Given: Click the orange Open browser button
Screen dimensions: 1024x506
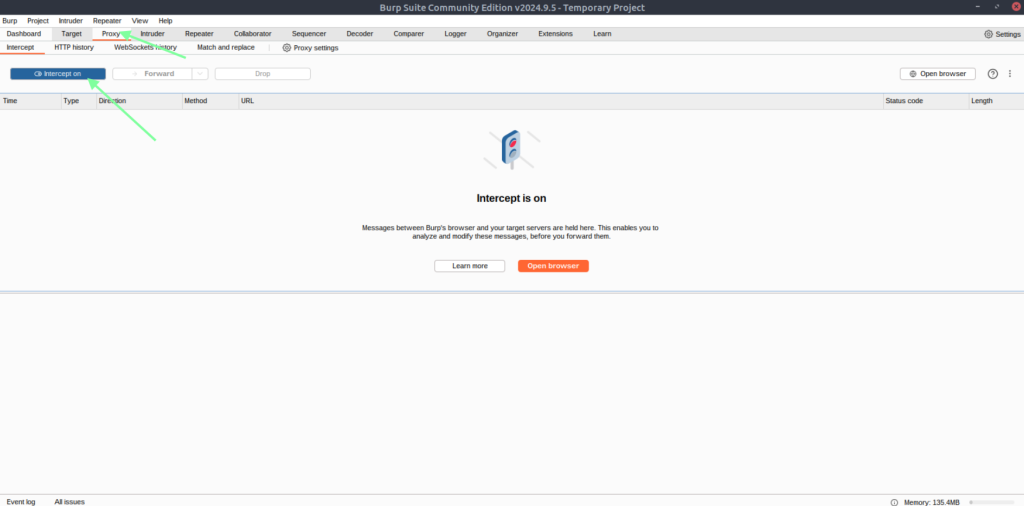Looking at the screenshot, I should (553, 266).
